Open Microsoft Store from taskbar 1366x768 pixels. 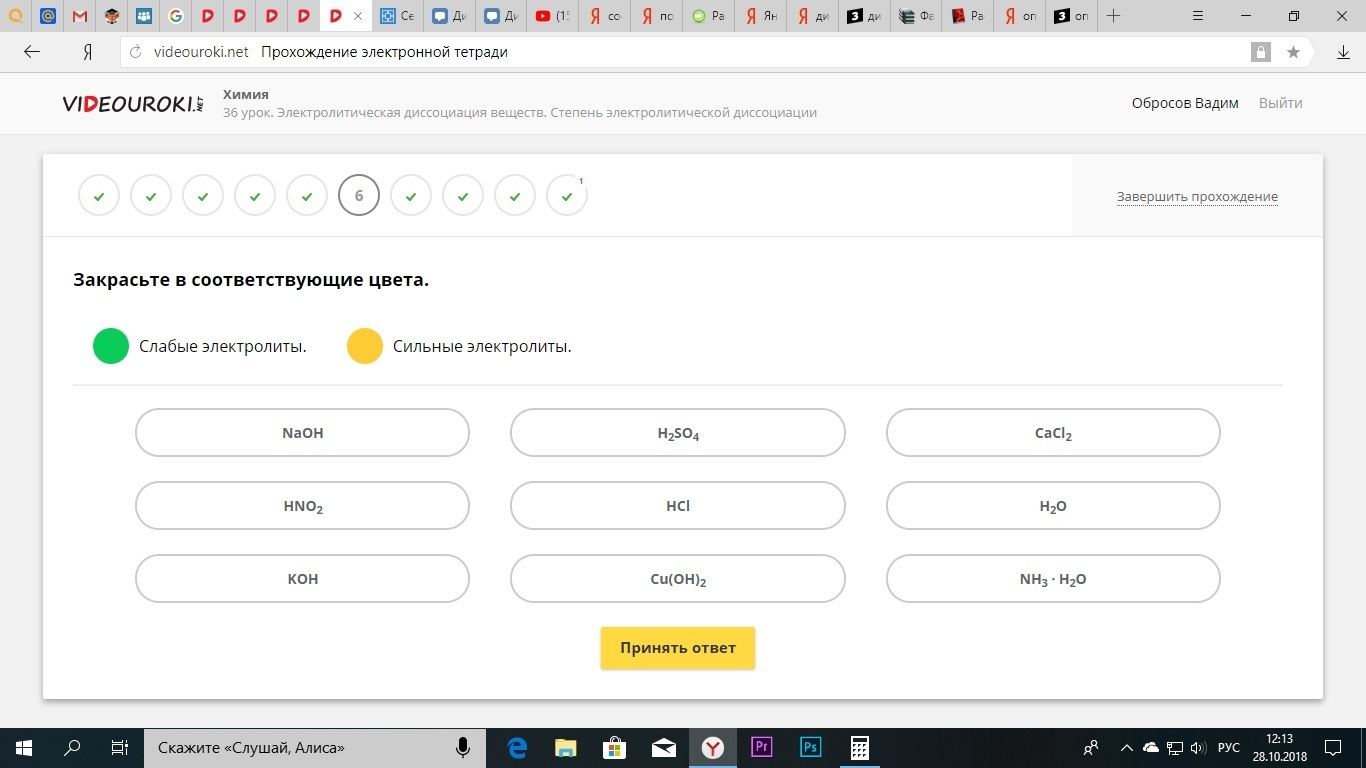point(614,747)
